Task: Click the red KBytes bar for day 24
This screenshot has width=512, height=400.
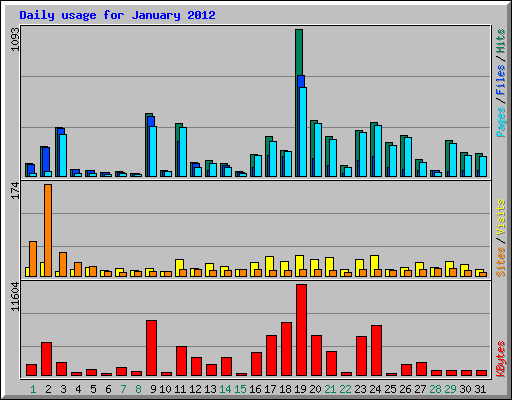Action: click(x=376, y=351)
